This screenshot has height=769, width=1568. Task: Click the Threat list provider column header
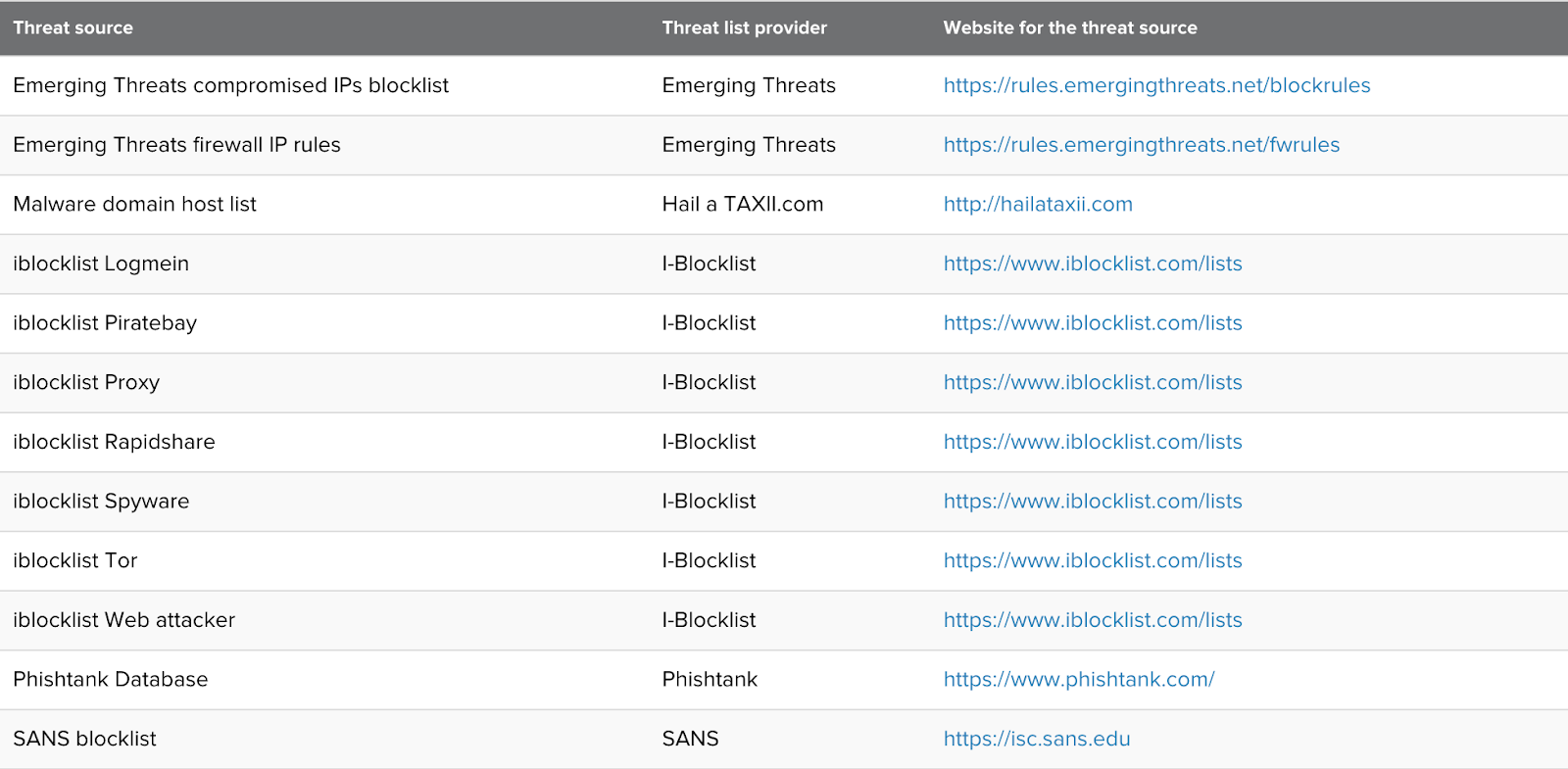coord(744,27)
